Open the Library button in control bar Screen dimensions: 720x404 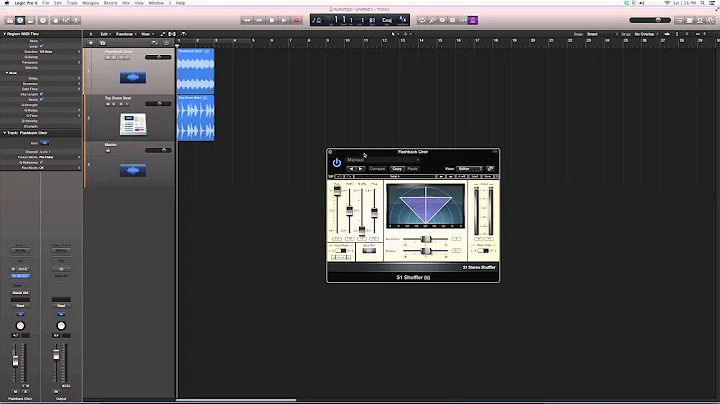(10, 20)
